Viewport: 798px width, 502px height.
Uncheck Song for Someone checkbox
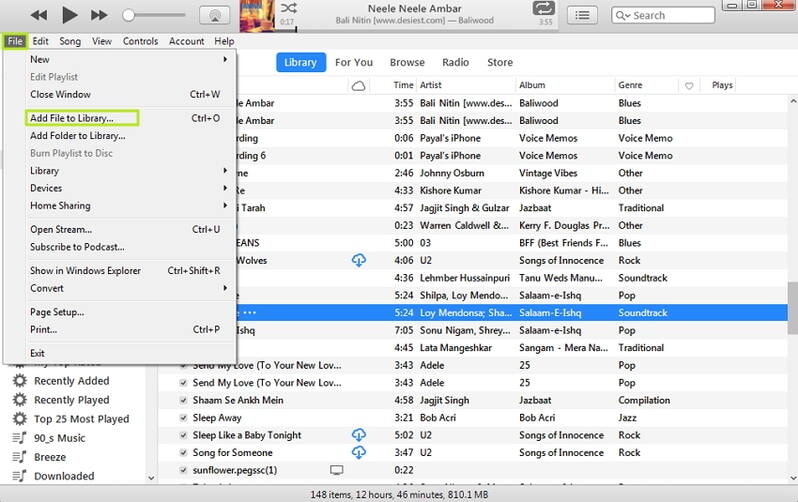click(183, 453)
